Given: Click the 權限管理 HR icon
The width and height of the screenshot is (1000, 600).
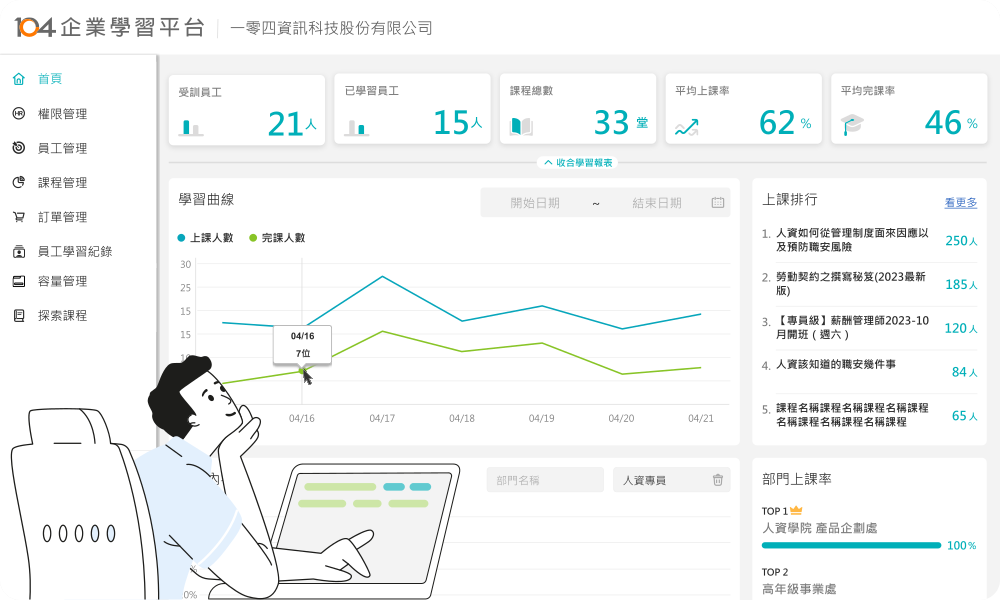Looking at the screenshot, I should pyautogui.click(x=18, y=113).
